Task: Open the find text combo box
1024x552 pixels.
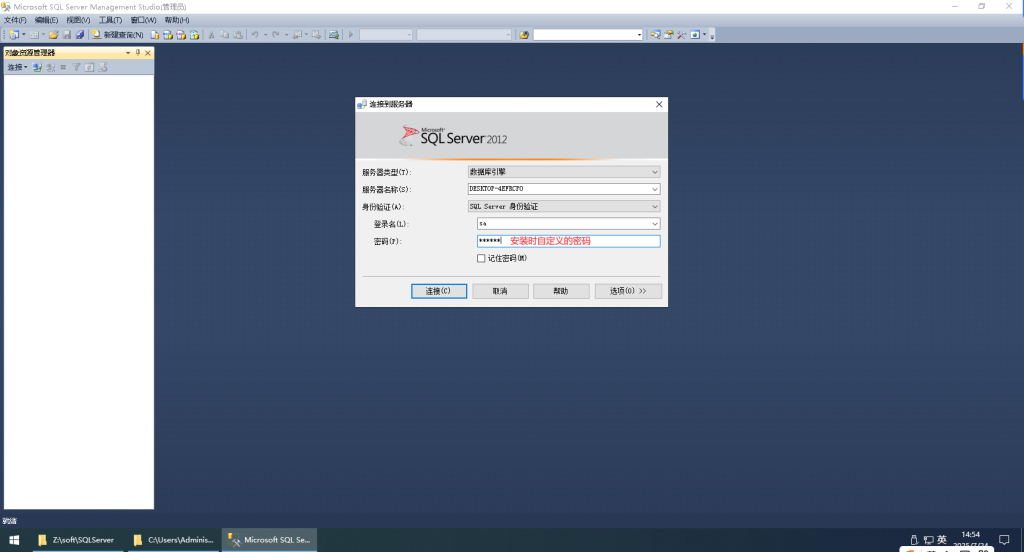Action: pos(588,35)
